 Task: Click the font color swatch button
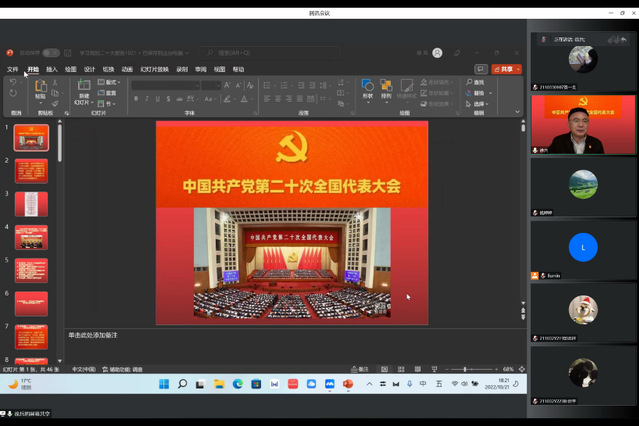click(x=244, y=99)
